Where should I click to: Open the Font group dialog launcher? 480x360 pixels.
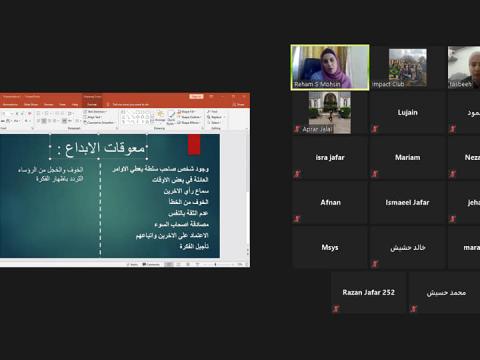tap(32, 128)
